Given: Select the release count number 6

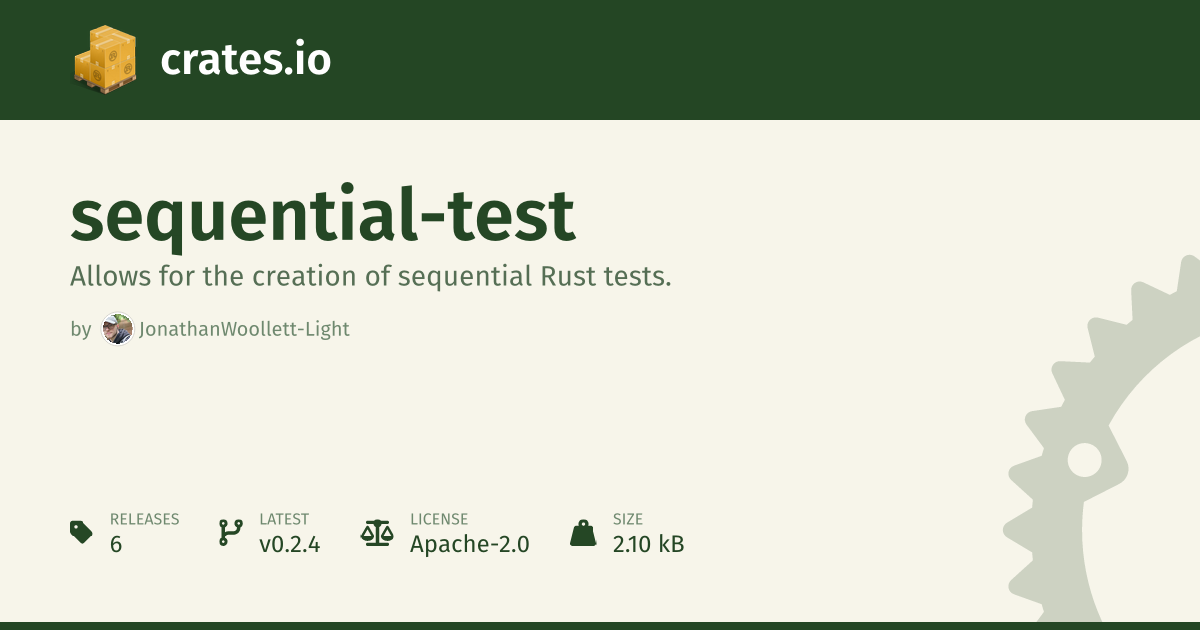Looking at the screenshot, I should pyautogui.click(x=116, y=544).
